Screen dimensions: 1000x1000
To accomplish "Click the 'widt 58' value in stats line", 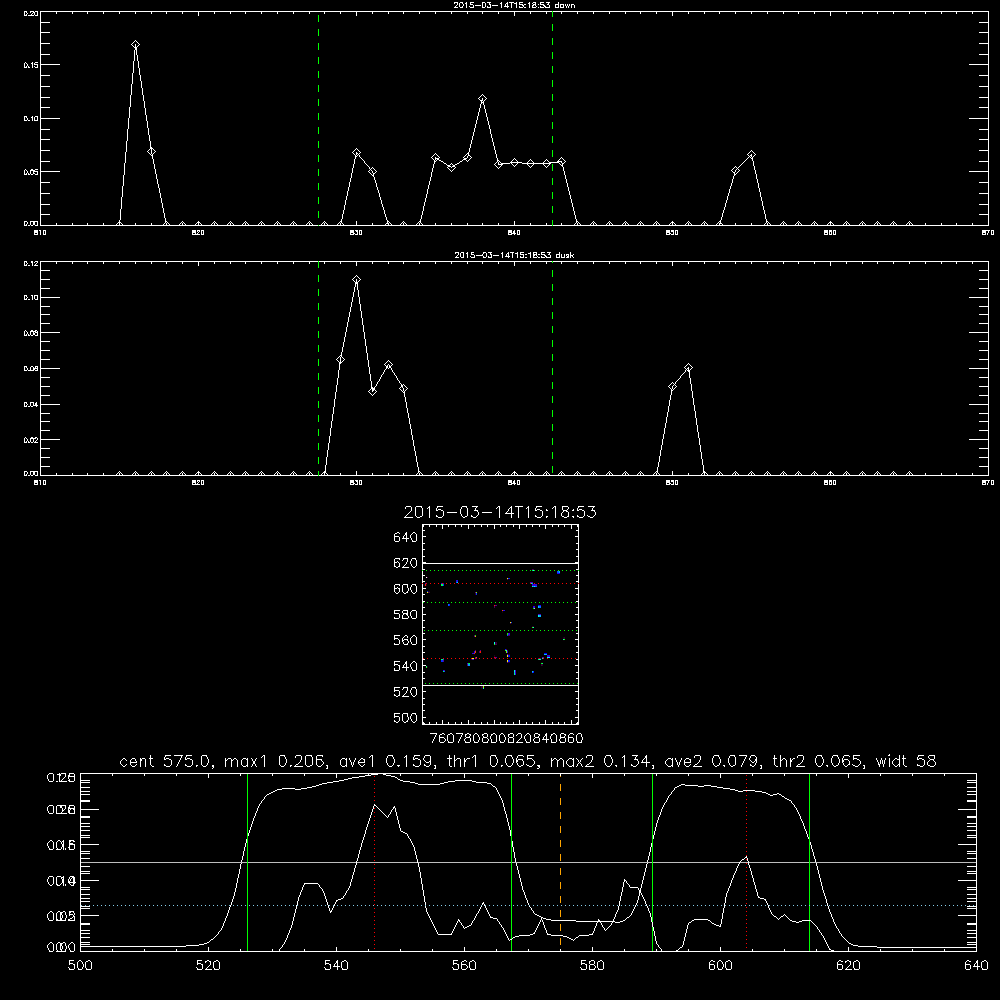I will 906,761.
